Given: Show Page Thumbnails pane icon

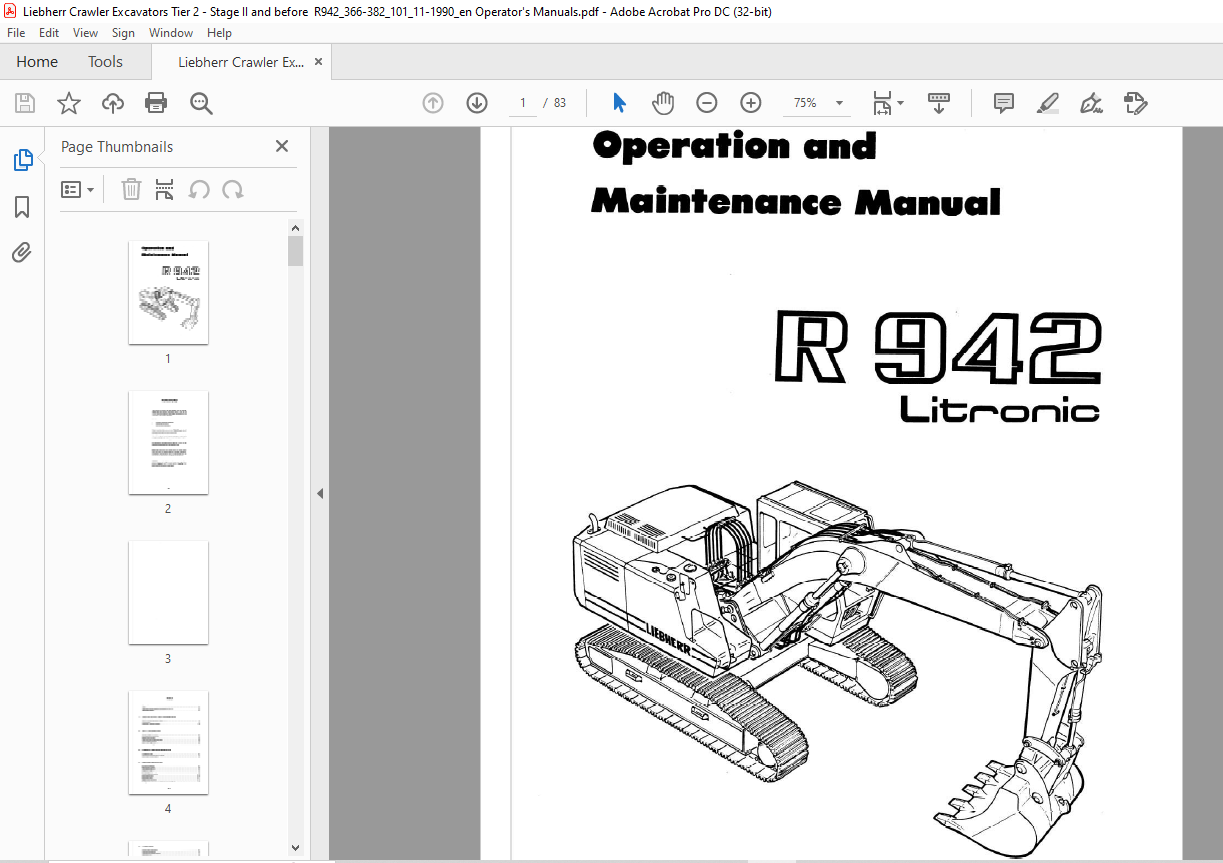Looking at the screenshot, I should click(x=22, y=160).
